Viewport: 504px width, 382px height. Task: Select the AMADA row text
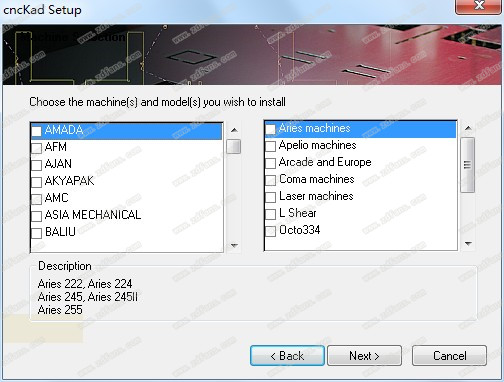pyautogui.click(x=64, y=130)
